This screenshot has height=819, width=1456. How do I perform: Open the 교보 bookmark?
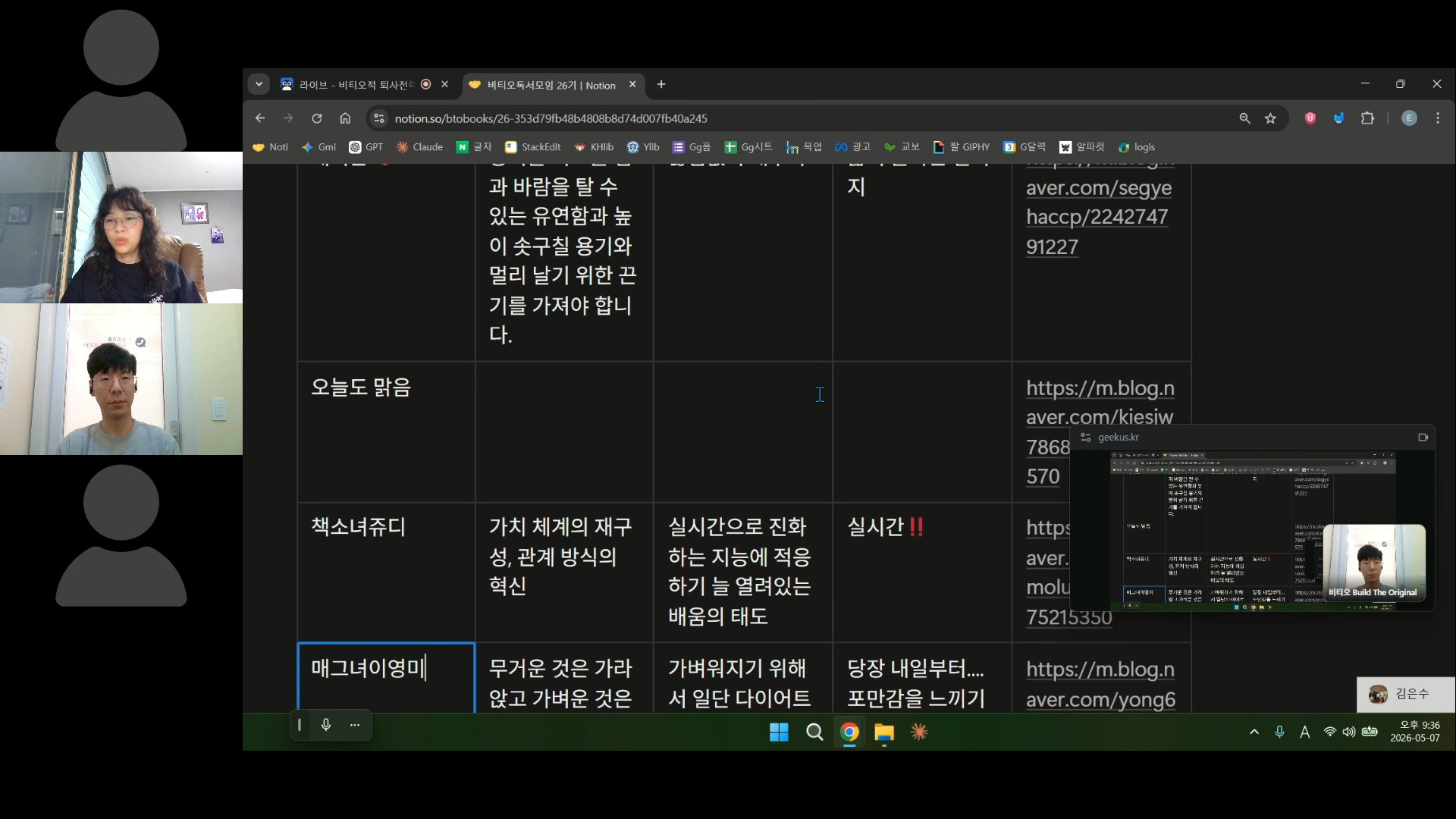[902, 147]
